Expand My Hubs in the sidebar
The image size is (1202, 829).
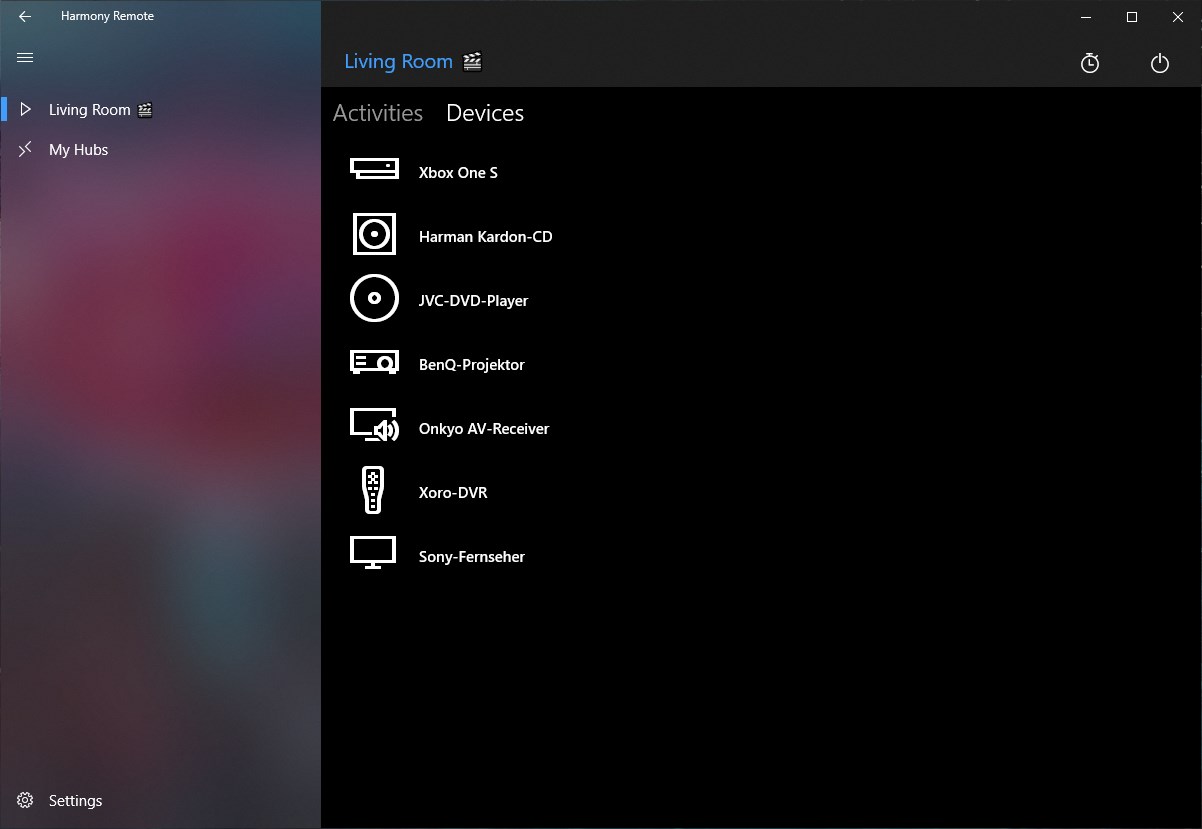(x=80, y=149)
